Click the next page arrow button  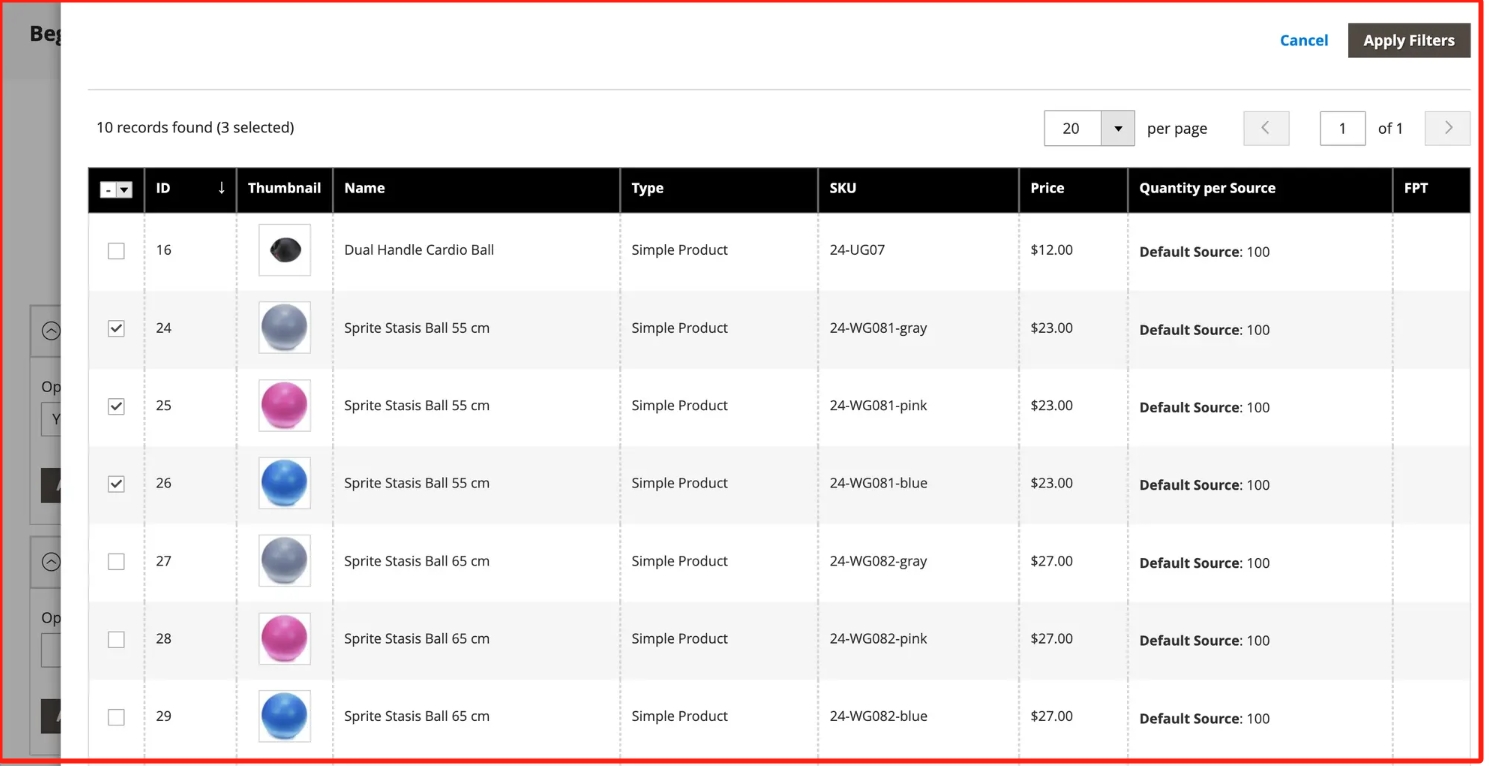(x=1447, y=128)
